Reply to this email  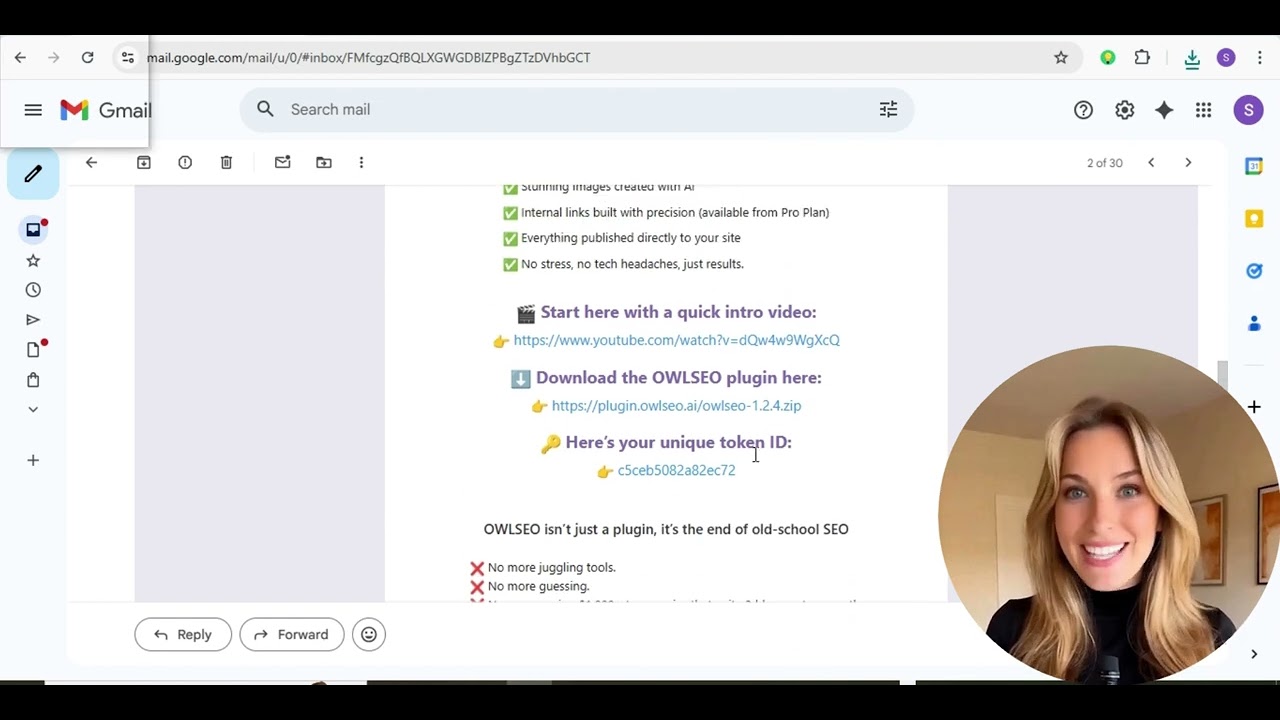click(183, 634)
